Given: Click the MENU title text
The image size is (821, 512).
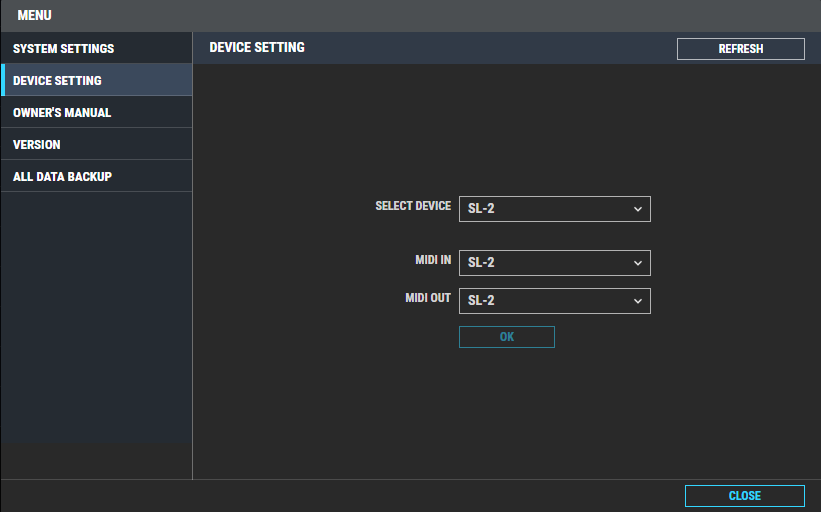Looking at the screenshot, I should [x=35, y=15].
